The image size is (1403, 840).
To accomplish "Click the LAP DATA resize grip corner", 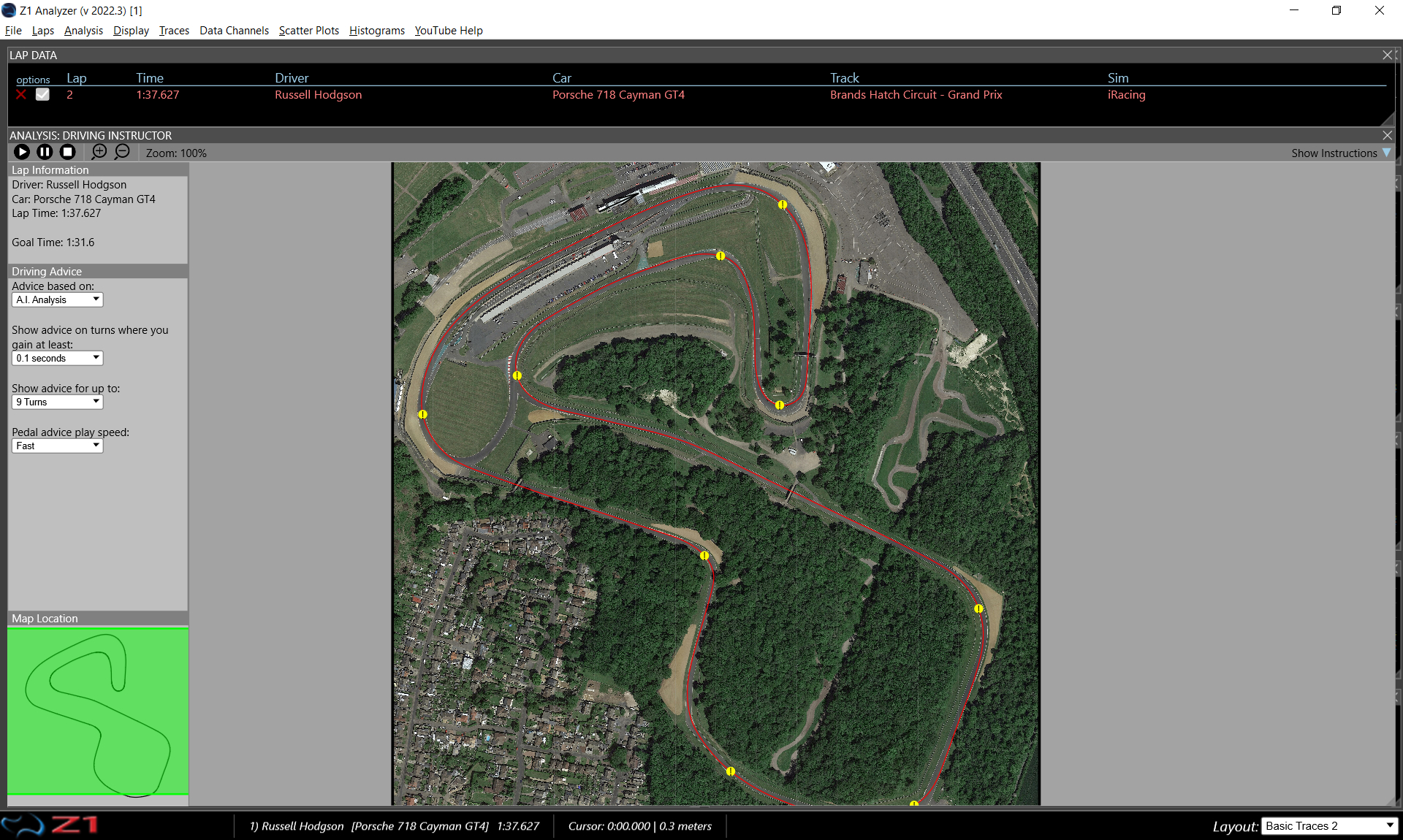I will [1388, 119].
